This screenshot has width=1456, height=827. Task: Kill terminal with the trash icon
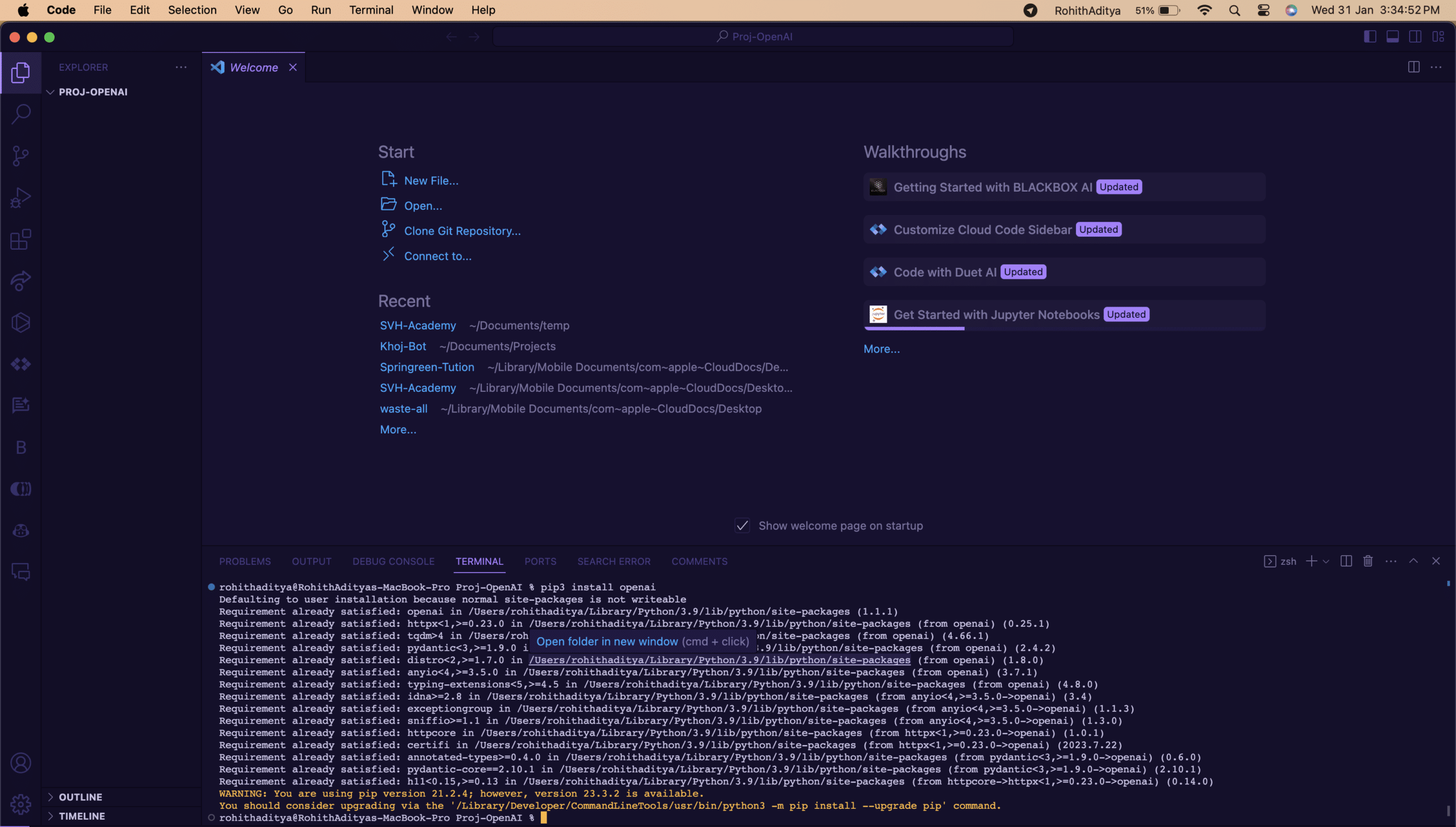tap(1368, 561)
